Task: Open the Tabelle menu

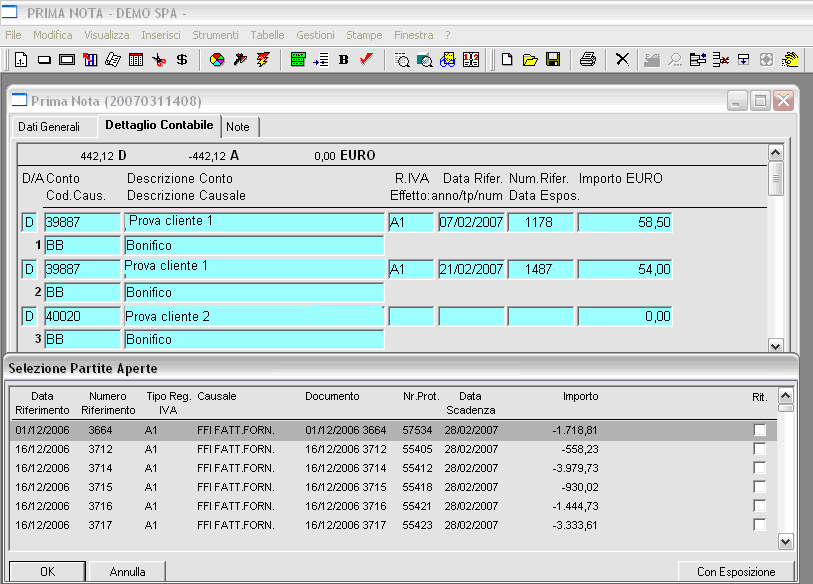Action: click(267, 35)
